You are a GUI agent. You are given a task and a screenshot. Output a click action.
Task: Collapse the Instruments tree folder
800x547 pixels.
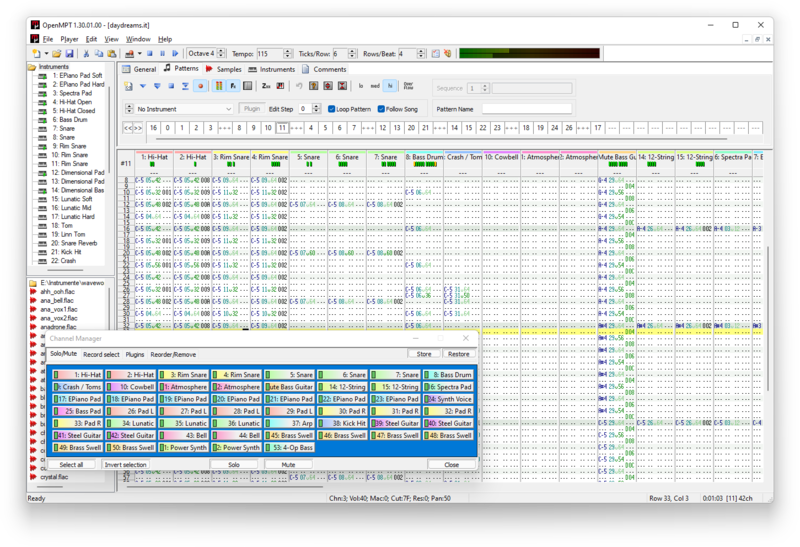click(x=31, y=67)
